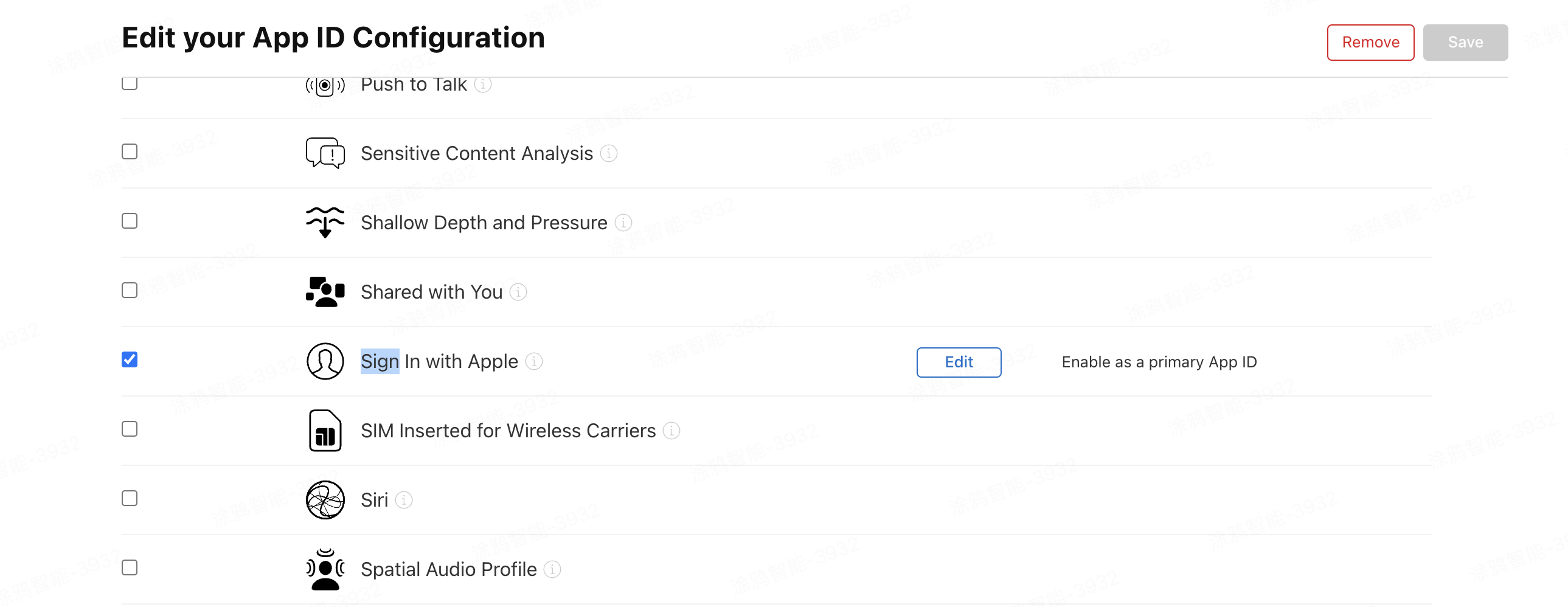Click the Sign In with Apple person icon
The height and width of the screenshot is (607, 1568).
coord(325,361)
